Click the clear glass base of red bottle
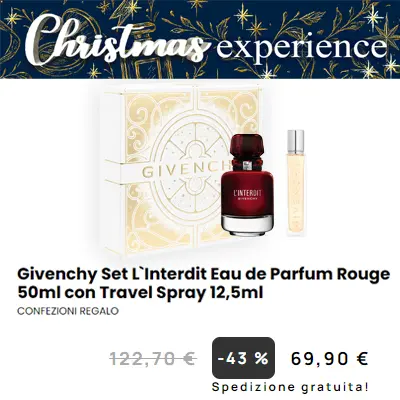Screen dimensions: 400x400 point(249,223)
